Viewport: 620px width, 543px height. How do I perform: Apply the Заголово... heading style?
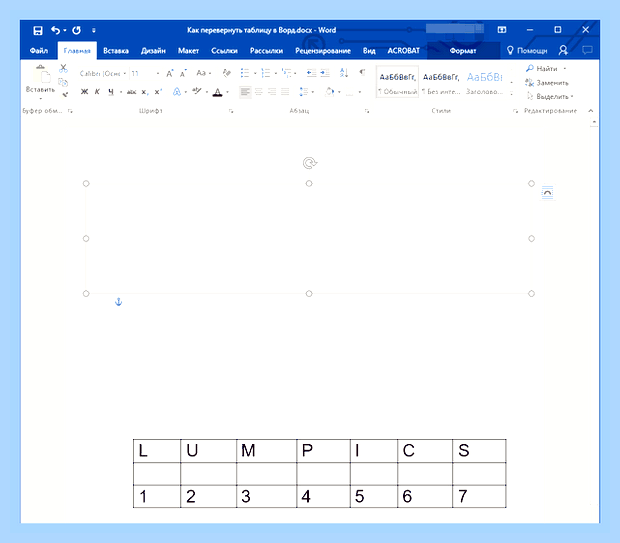coord(484,82)
